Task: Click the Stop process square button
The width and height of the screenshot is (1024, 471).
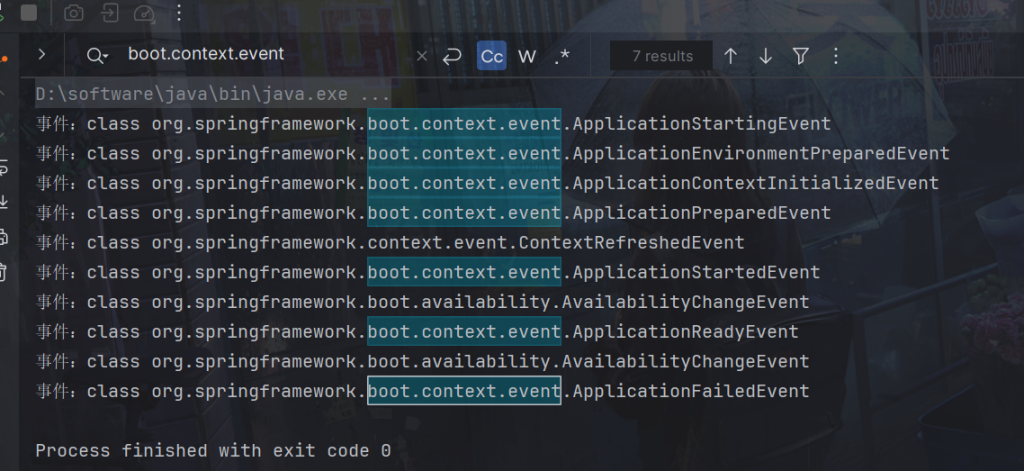Action: 29,14
